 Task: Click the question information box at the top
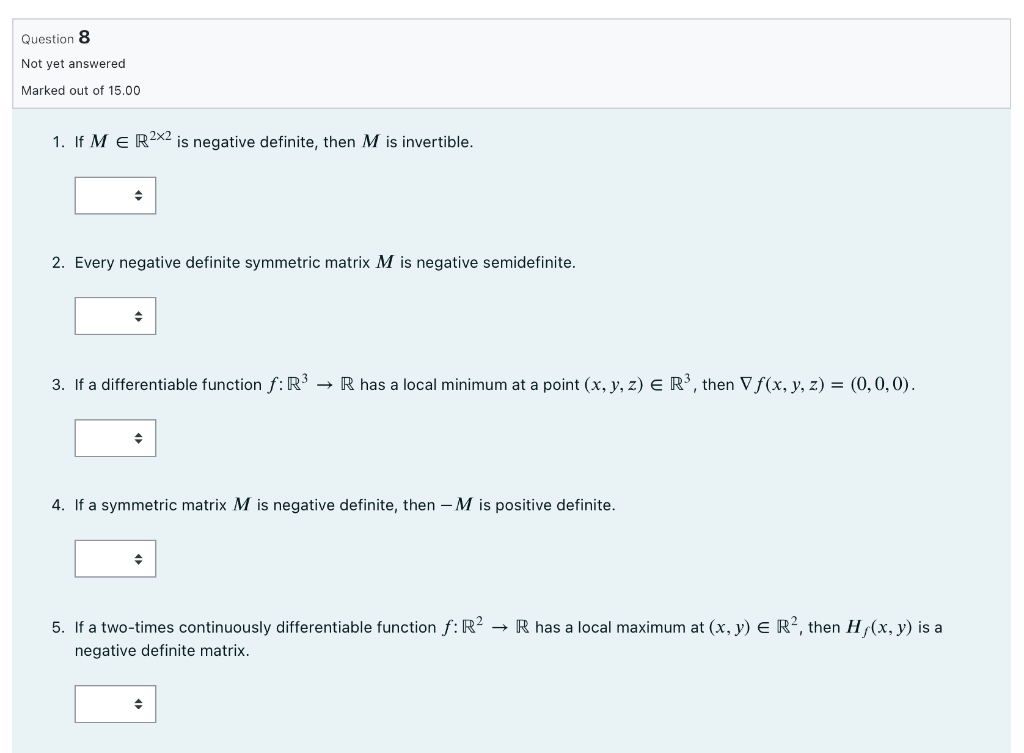512,60
